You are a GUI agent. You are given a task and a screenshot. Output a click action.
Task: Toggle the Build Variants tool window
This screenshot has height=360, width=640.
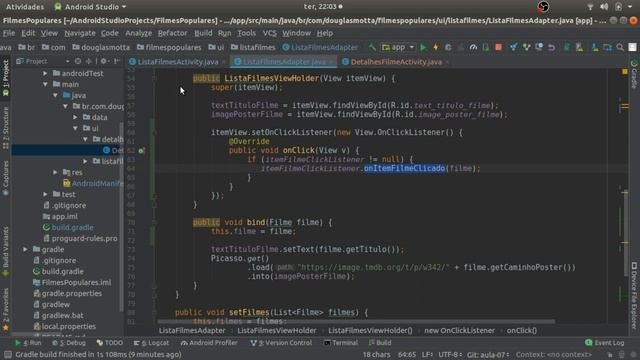tap(6, 252)
